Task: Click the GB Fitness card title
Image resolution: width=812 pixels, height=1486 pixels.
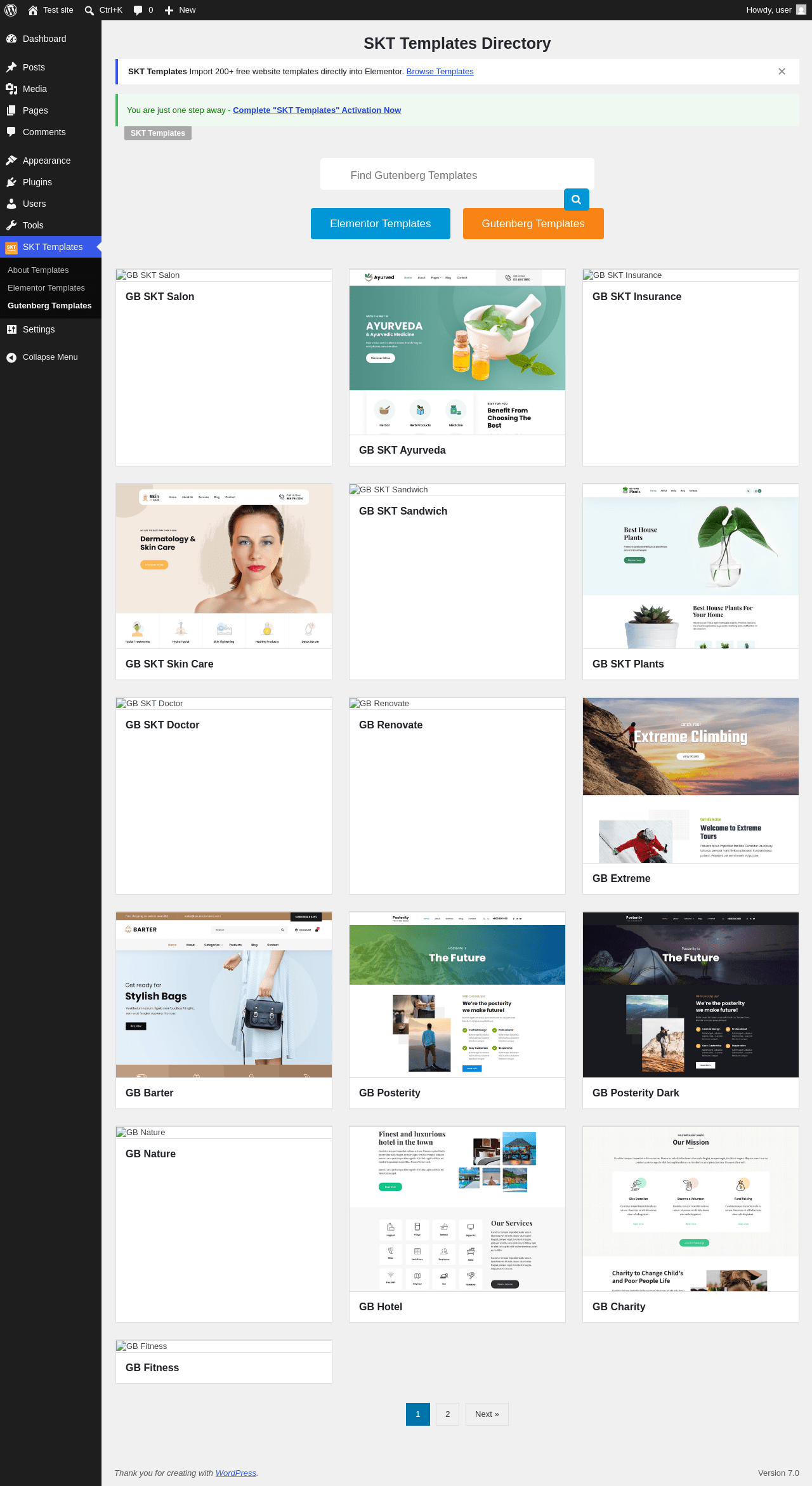Action: pyautogui.click(x=152, y=1368)
